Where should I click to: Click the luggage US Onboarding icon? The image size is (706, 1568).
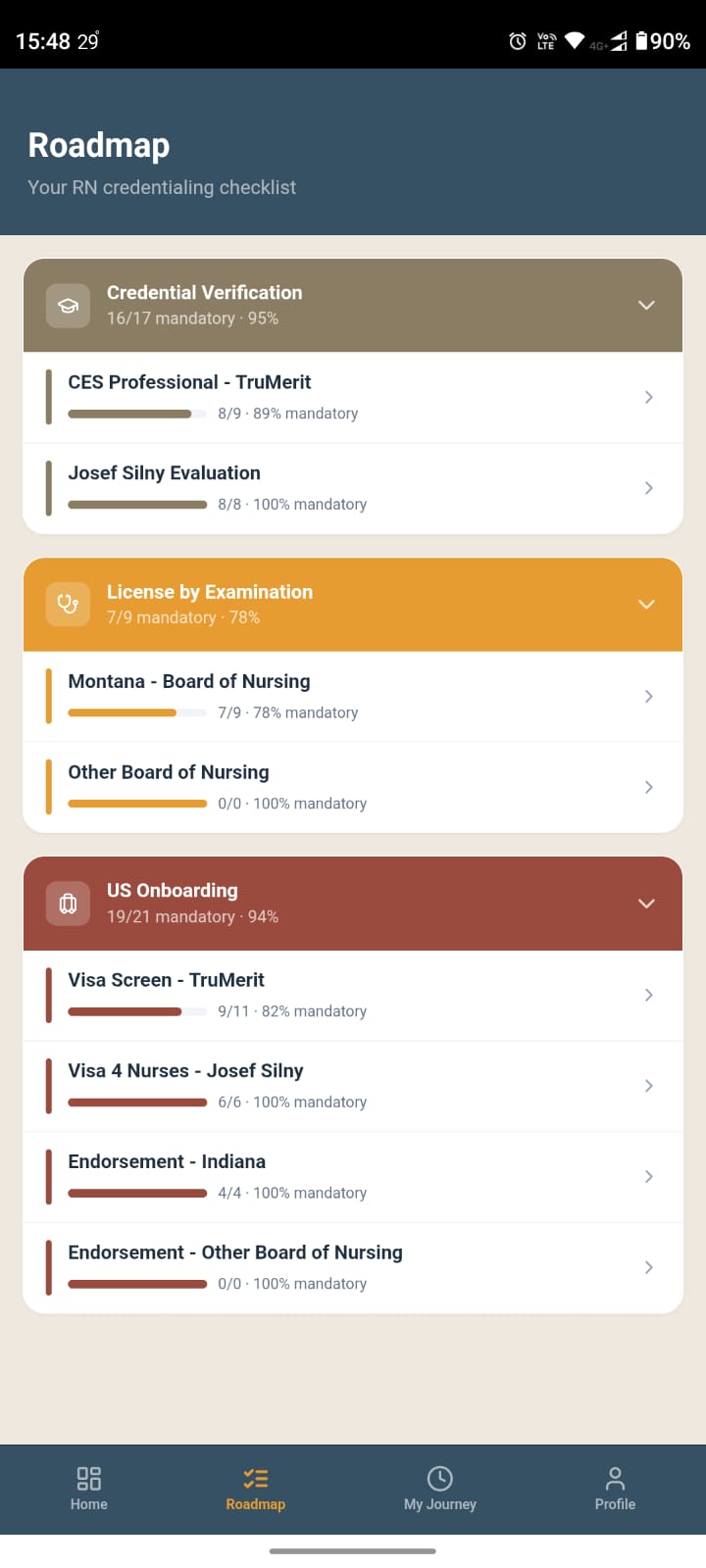click(x=68, y=904)
